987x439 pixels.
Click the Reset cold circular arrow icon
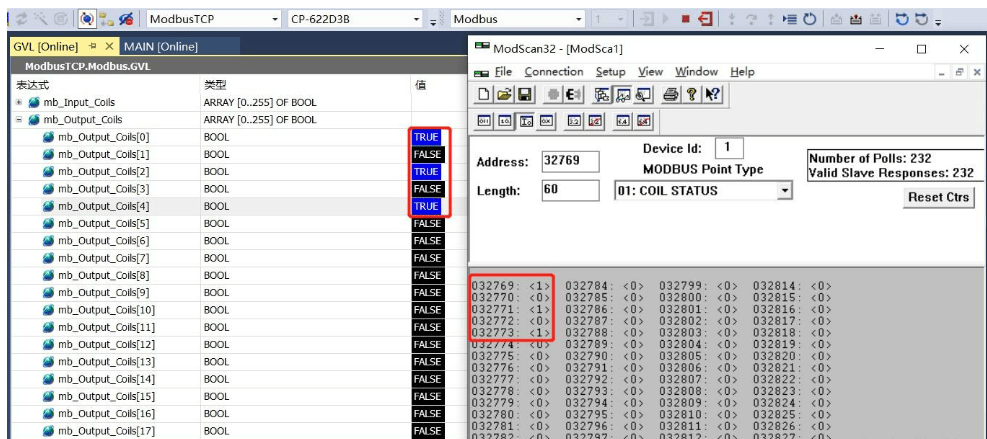(x=811, y=19)
